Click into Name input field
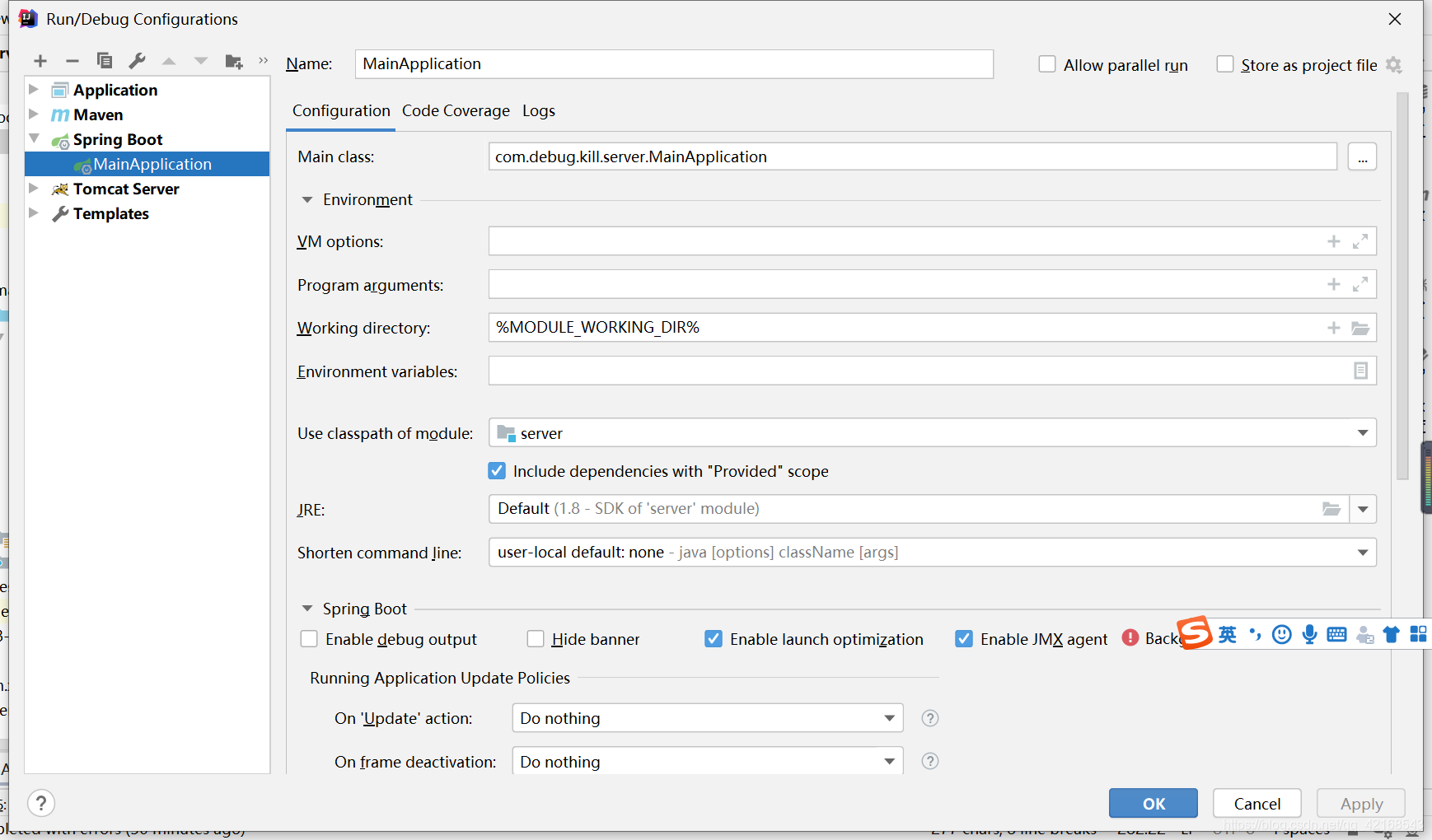 [x=674, y=64]
